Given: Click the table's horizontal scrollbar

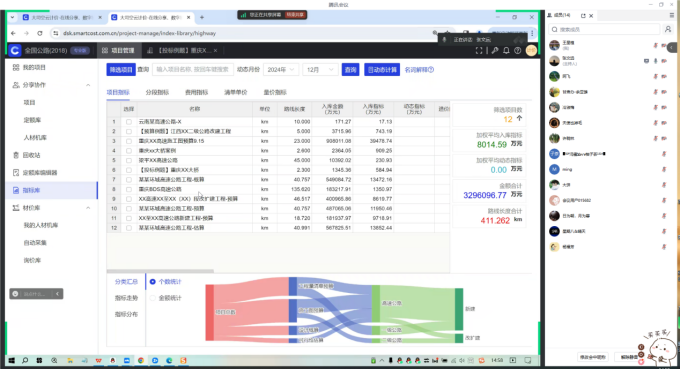Looking at the screenshot, I should [x=160, y=271].
